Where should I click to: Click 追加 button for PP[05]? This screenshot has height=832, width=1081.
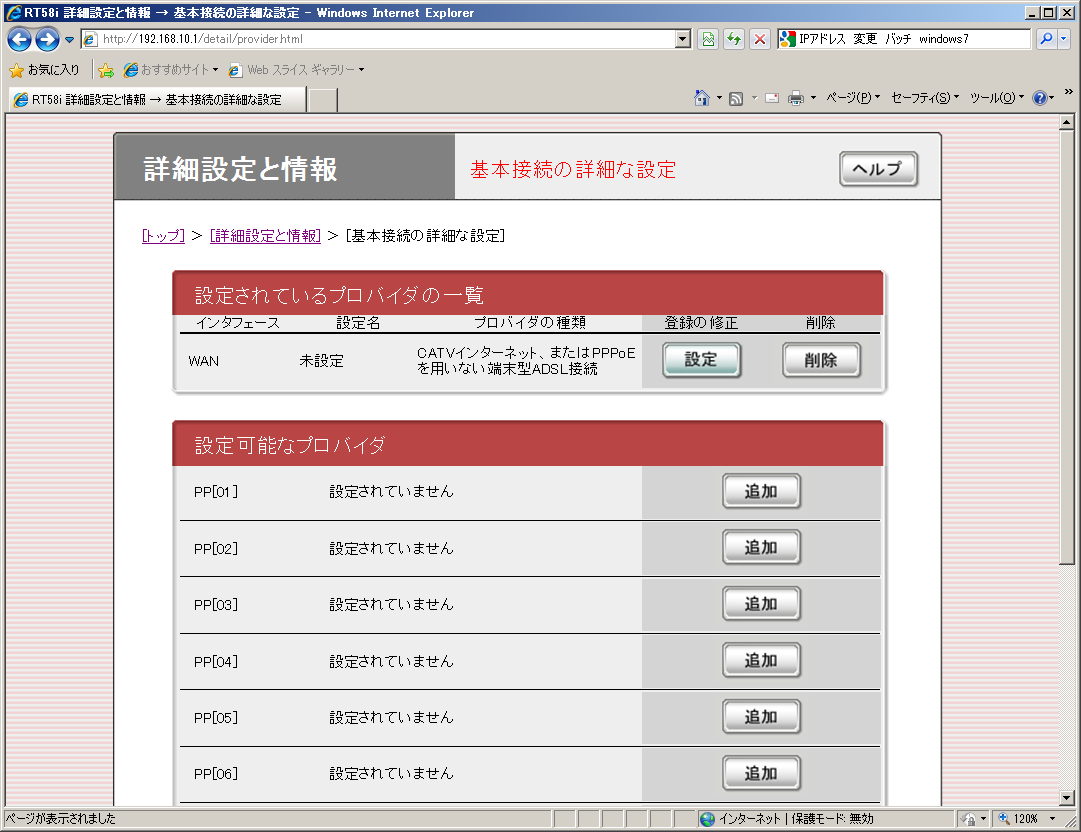tap(761, 717)
